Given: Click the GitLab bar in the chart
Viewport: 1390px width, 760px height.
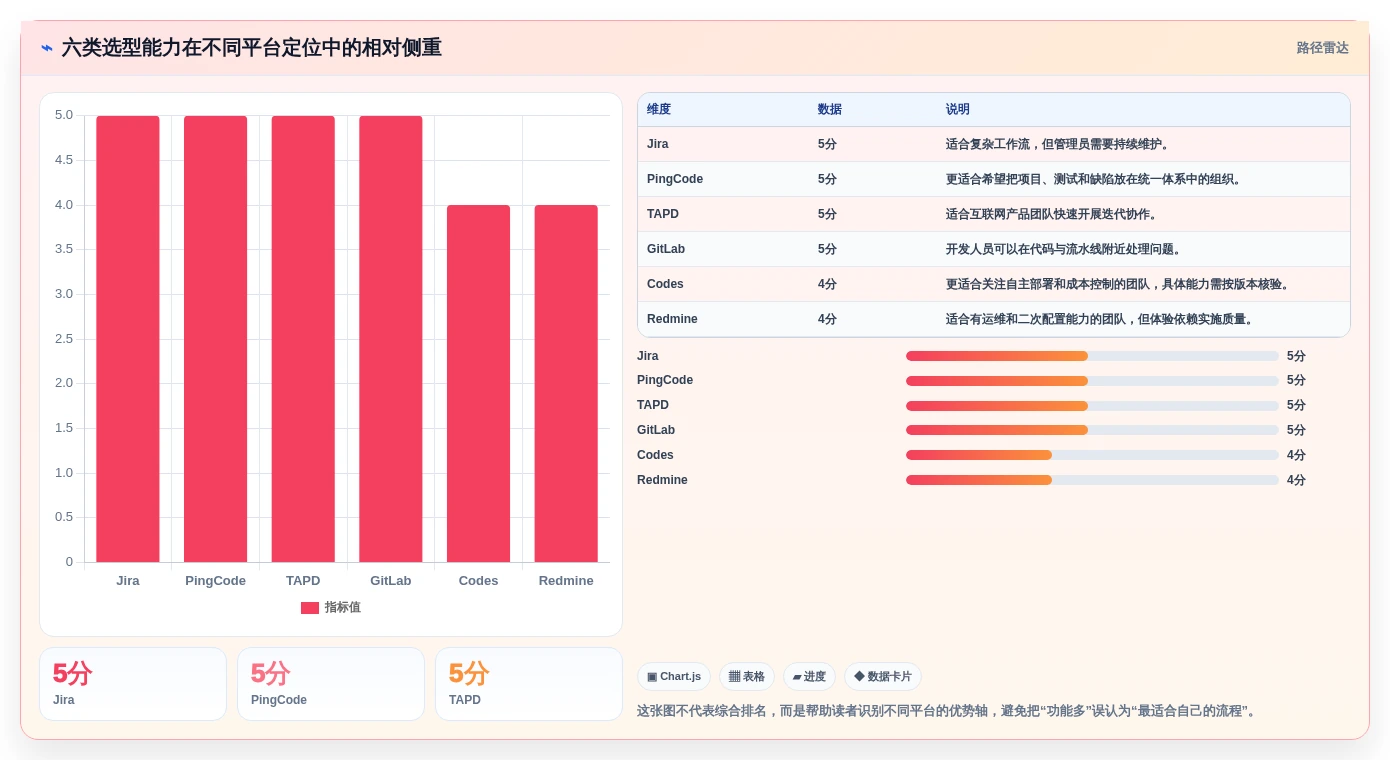Looking at the screenshot, I should 391,339.
